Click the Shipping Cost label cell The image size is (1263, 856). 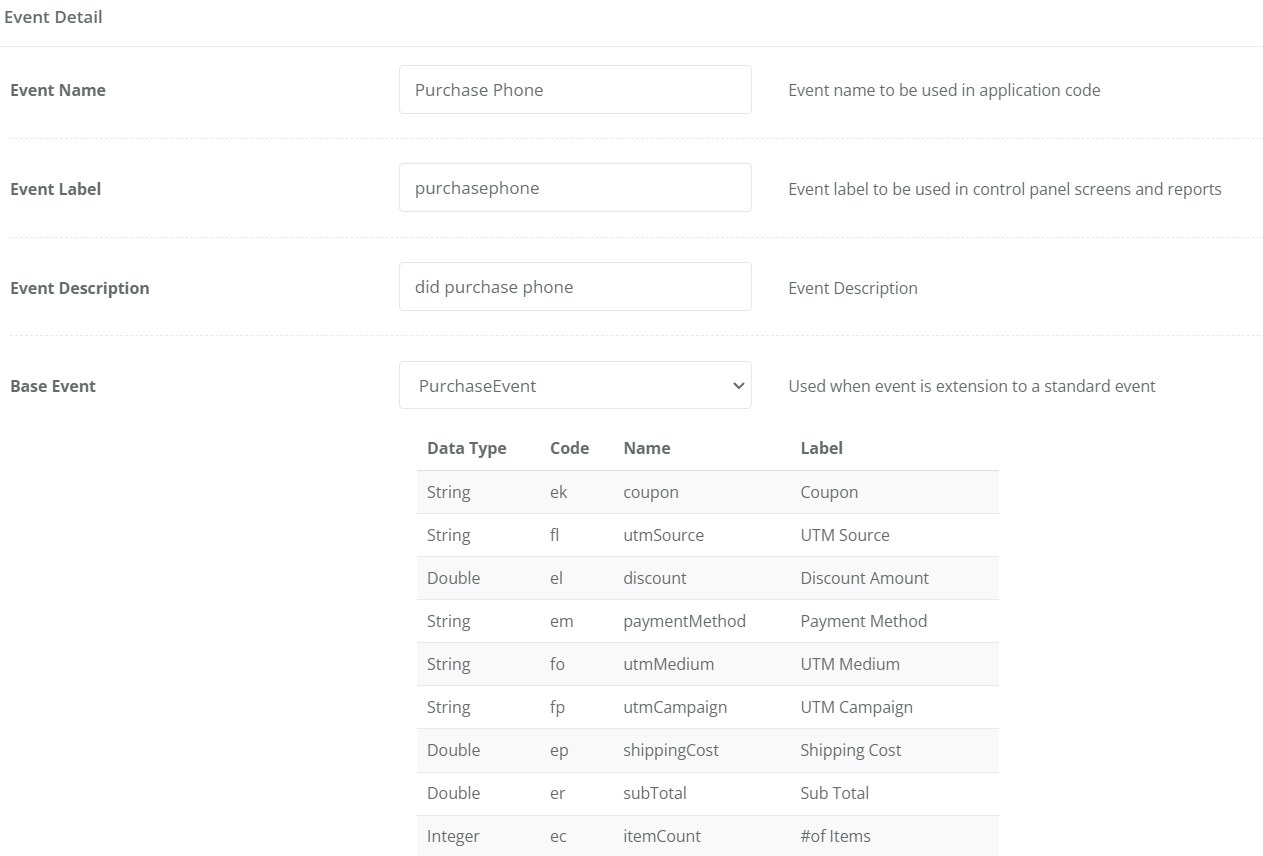(850, 750)
